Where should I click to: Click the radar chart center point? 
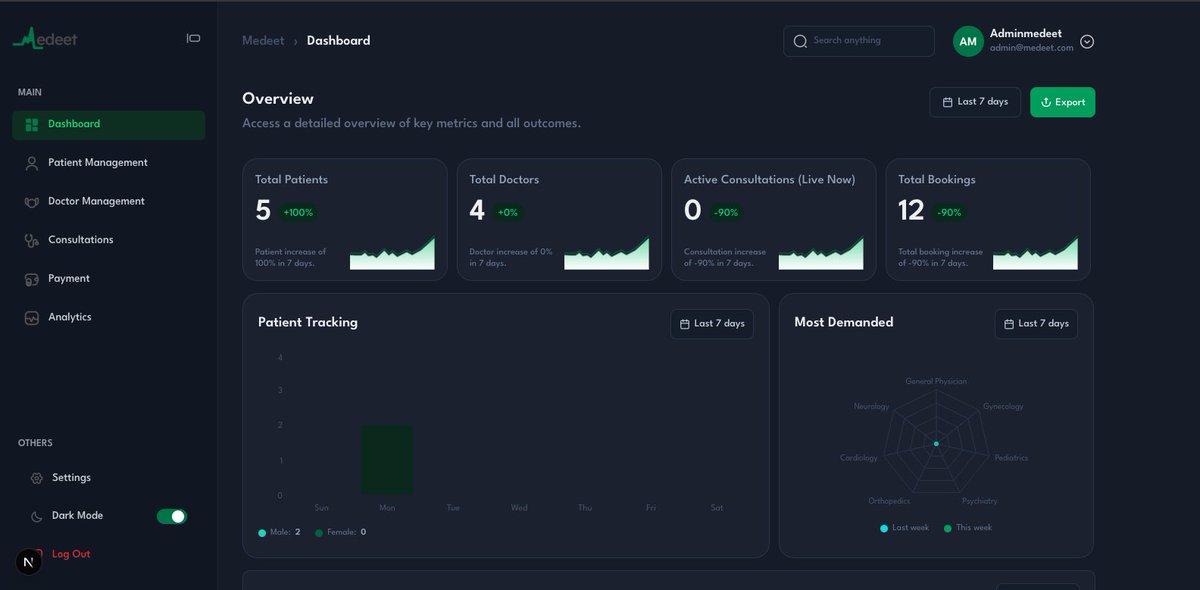click(x=936, y=444)
